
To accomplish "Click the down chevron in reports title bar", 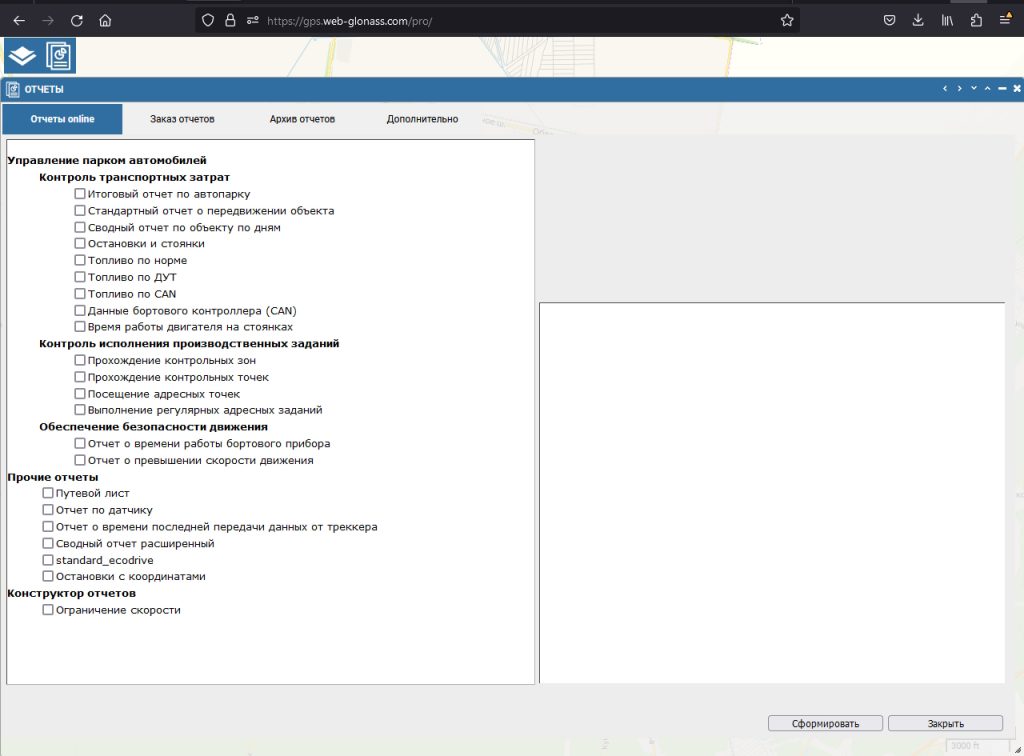I will tap(974, 88).
